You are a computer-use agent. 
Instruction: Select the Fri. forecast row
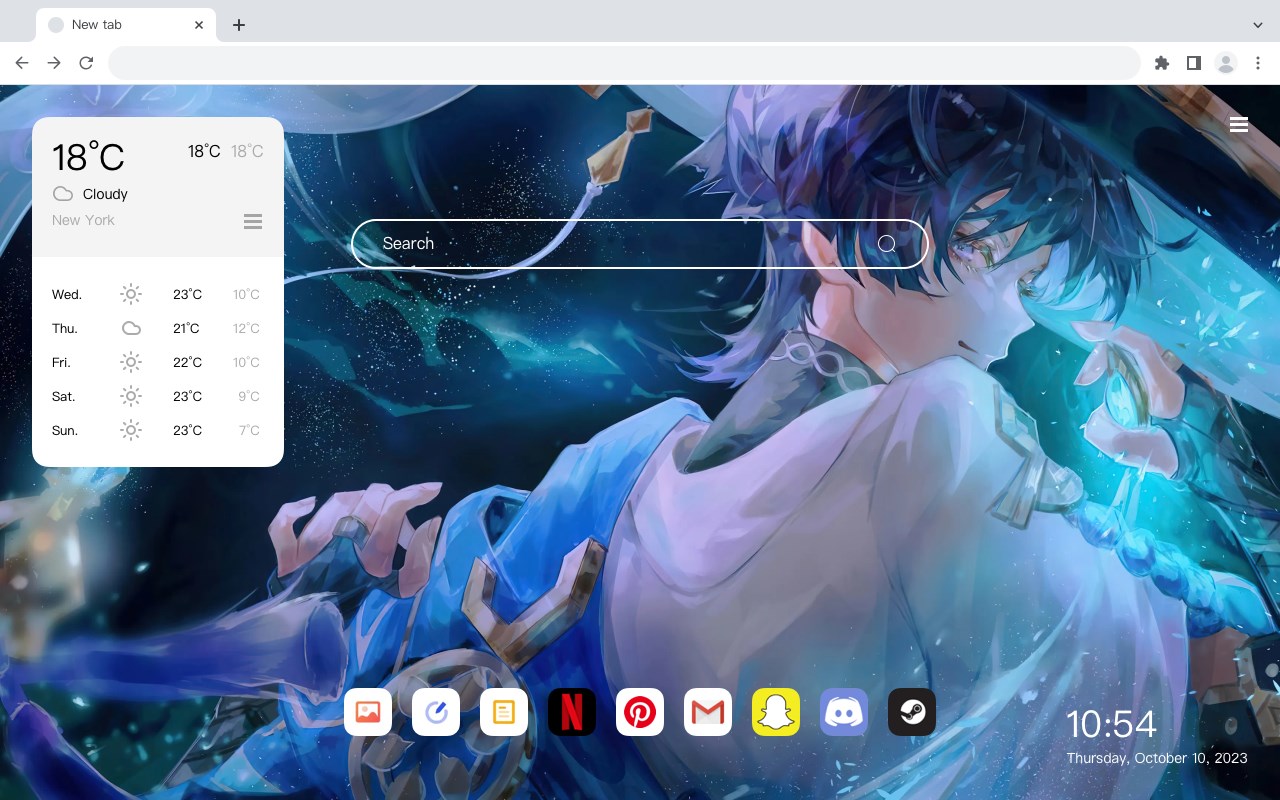(158, 362)
